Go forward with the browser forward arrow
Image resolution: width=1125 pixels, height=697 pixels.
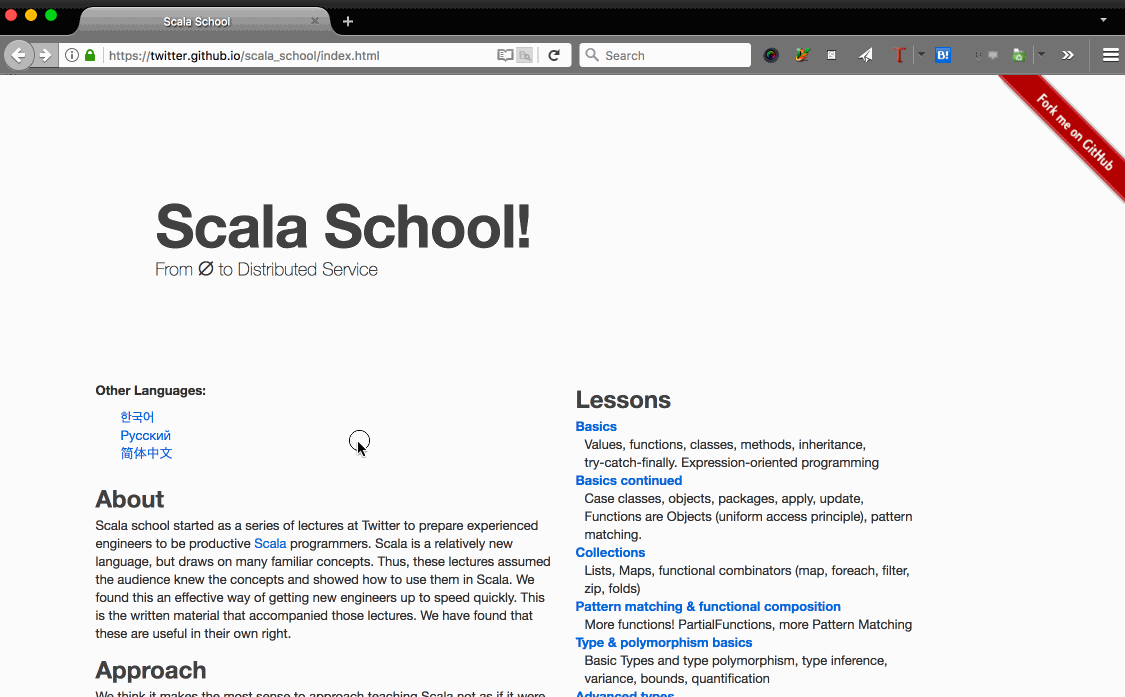45,55
